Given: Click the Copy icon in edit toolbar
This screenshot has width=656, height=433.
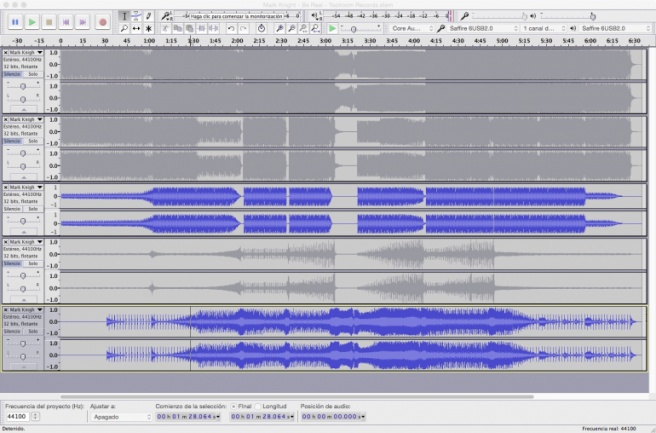Looking at the screenshot, I should (x=177, y=28).
